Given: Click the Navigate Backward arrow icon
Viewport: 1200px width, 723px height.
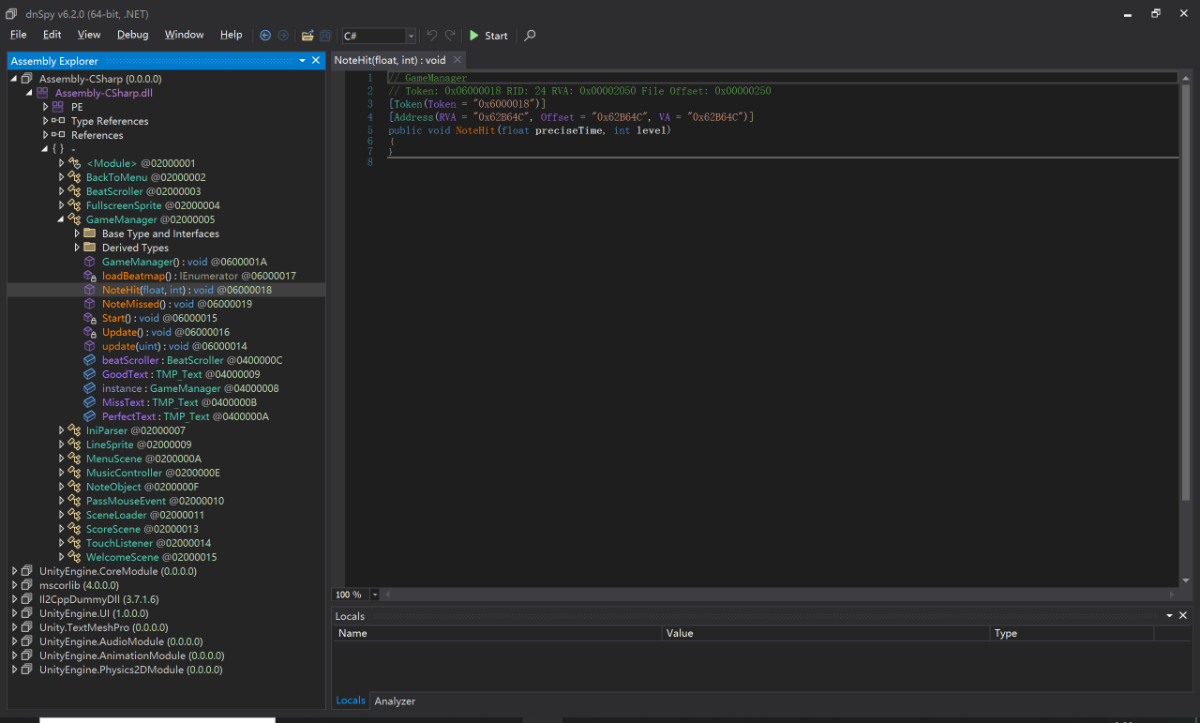Looking at the screenshot, I should coord(265,35).
